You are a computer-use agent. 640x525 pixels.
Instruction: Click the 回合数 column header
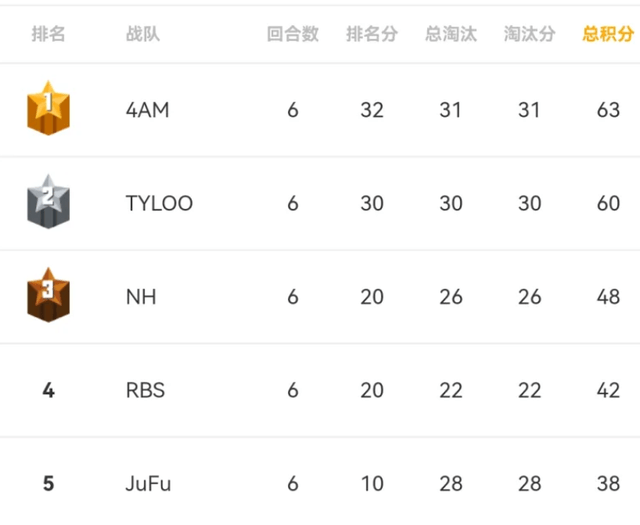[293, 34]
